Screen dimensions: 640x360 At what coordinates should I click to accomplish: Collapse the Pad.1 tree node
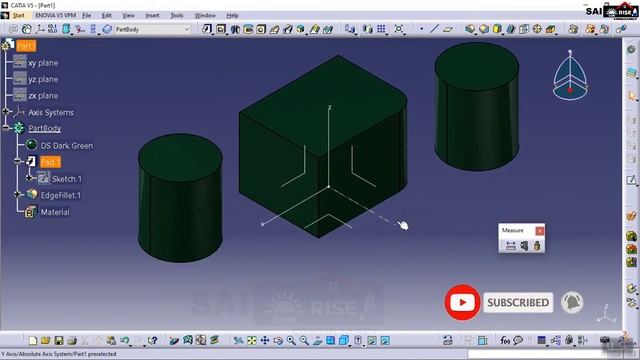tap(17, 161)
